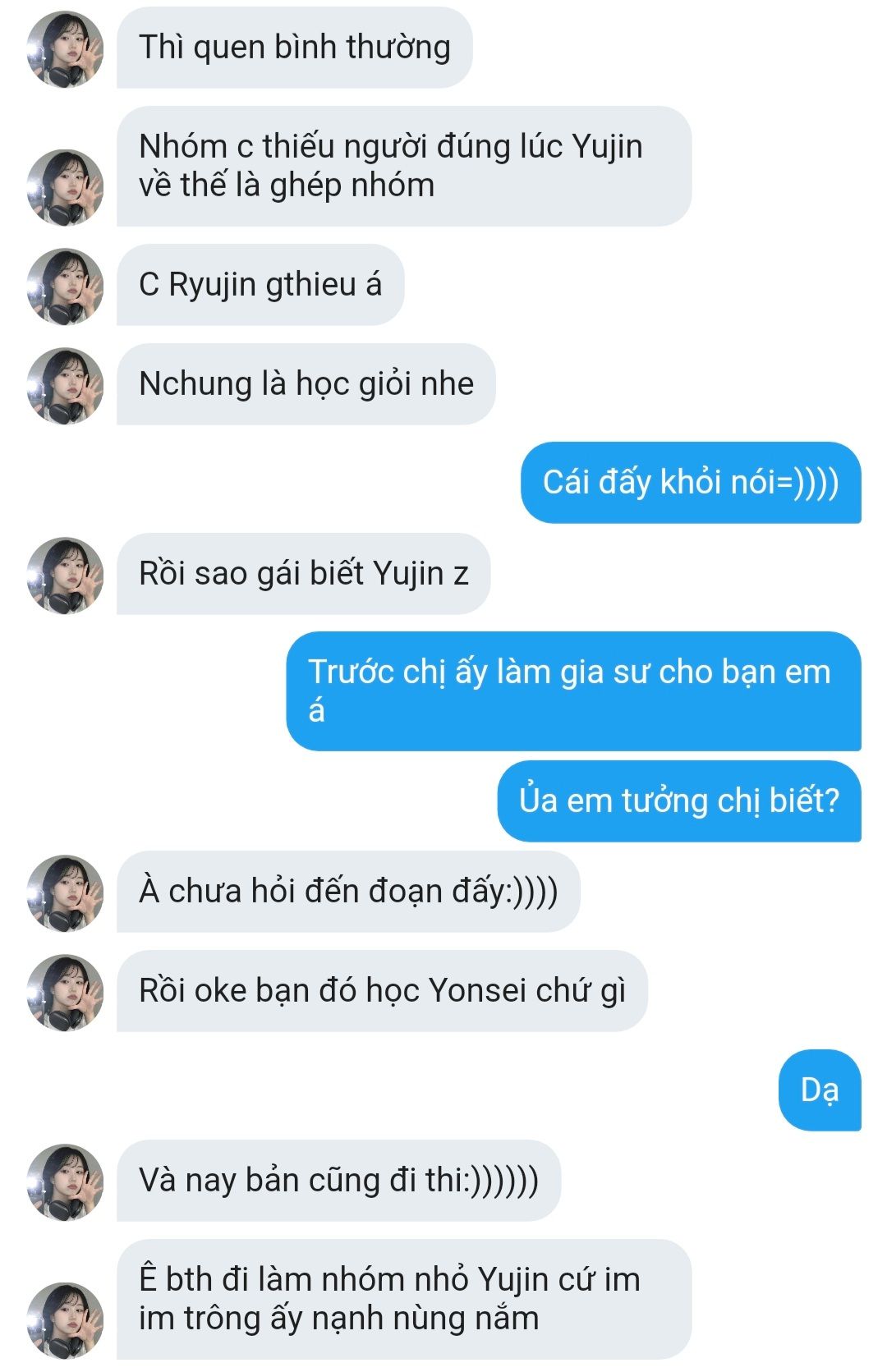Select sent message 'Ủa em tưởng chị biết?'

point(679,801)
